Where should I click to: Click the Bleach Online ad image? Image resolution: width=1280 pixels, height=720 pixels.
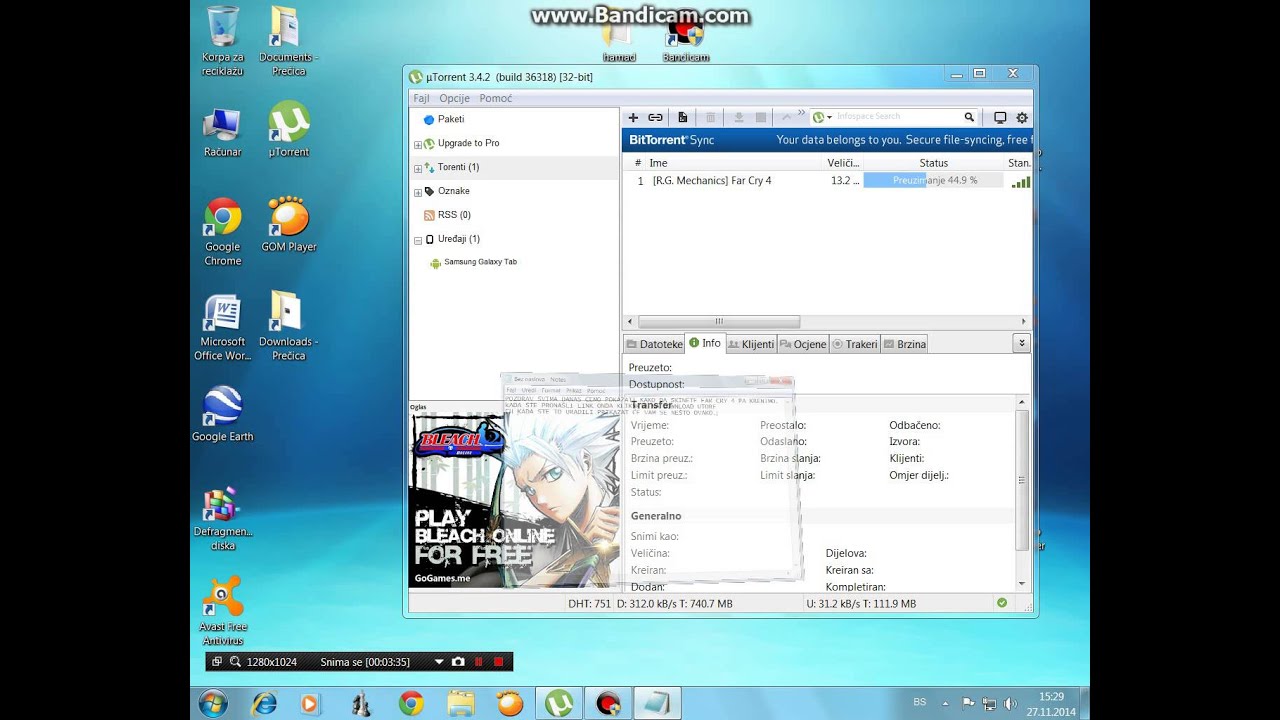click(514, 500)
